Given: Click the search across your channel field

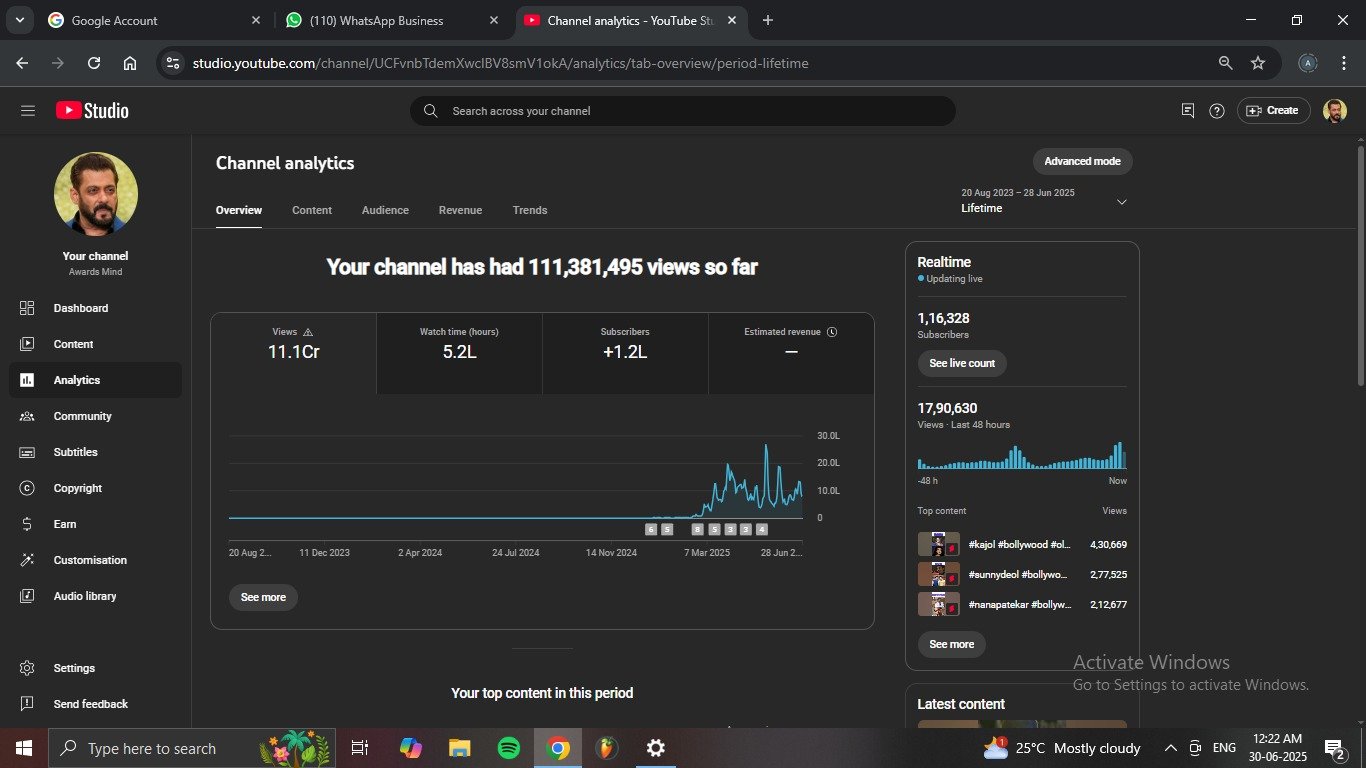Looking at the screenshot, I should pos(683,111).
